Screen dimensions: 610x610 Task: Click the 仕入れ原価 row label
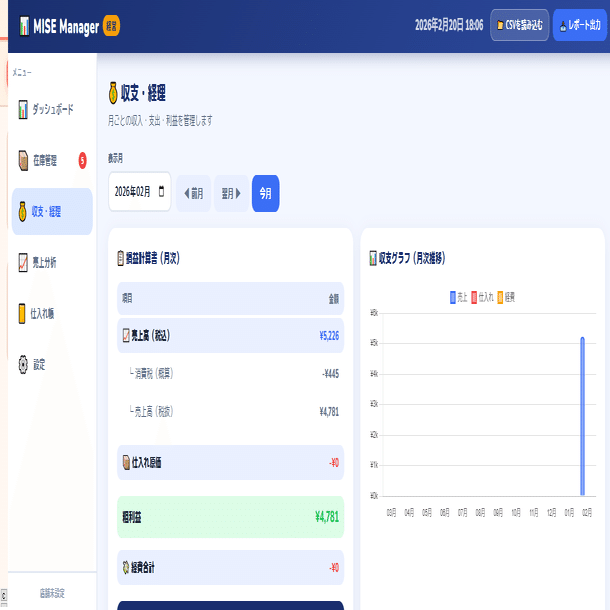click(146, 463)
